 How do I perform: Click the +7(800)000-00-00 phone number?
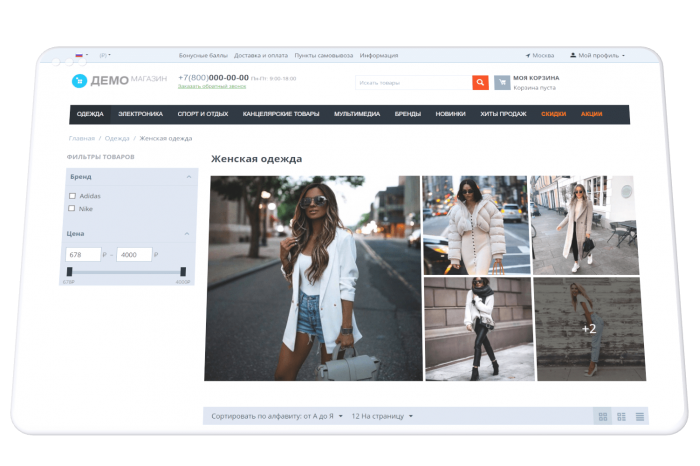[x=213, y=78]
